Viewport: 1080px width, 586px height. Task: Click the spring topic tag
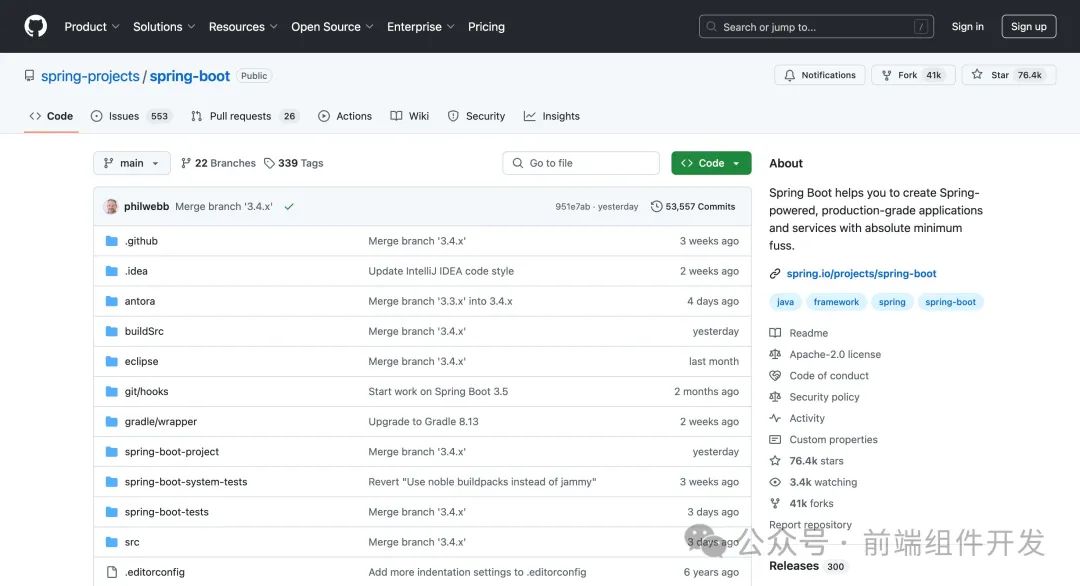(892, 302)
